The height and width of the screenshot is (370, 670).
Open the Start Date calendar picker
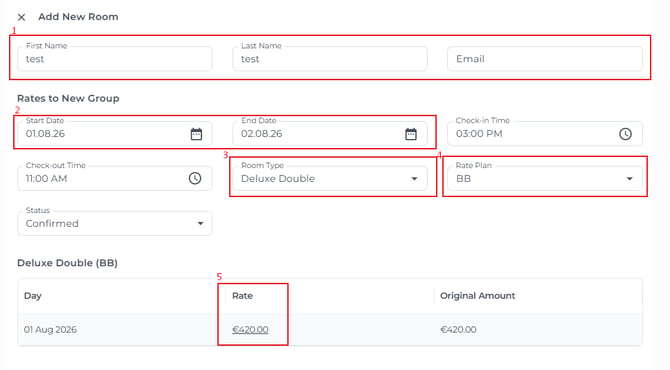pos(196,134)
